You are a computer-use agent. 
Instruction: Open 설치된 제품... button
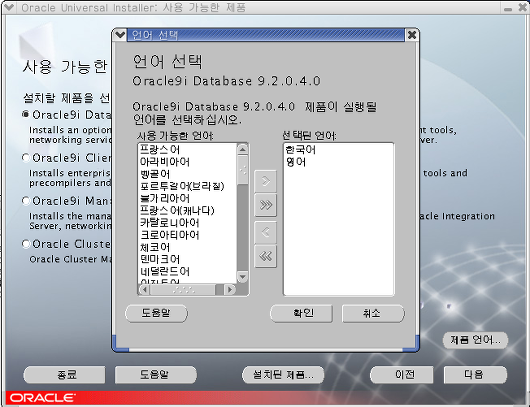(x=283, y=375)
